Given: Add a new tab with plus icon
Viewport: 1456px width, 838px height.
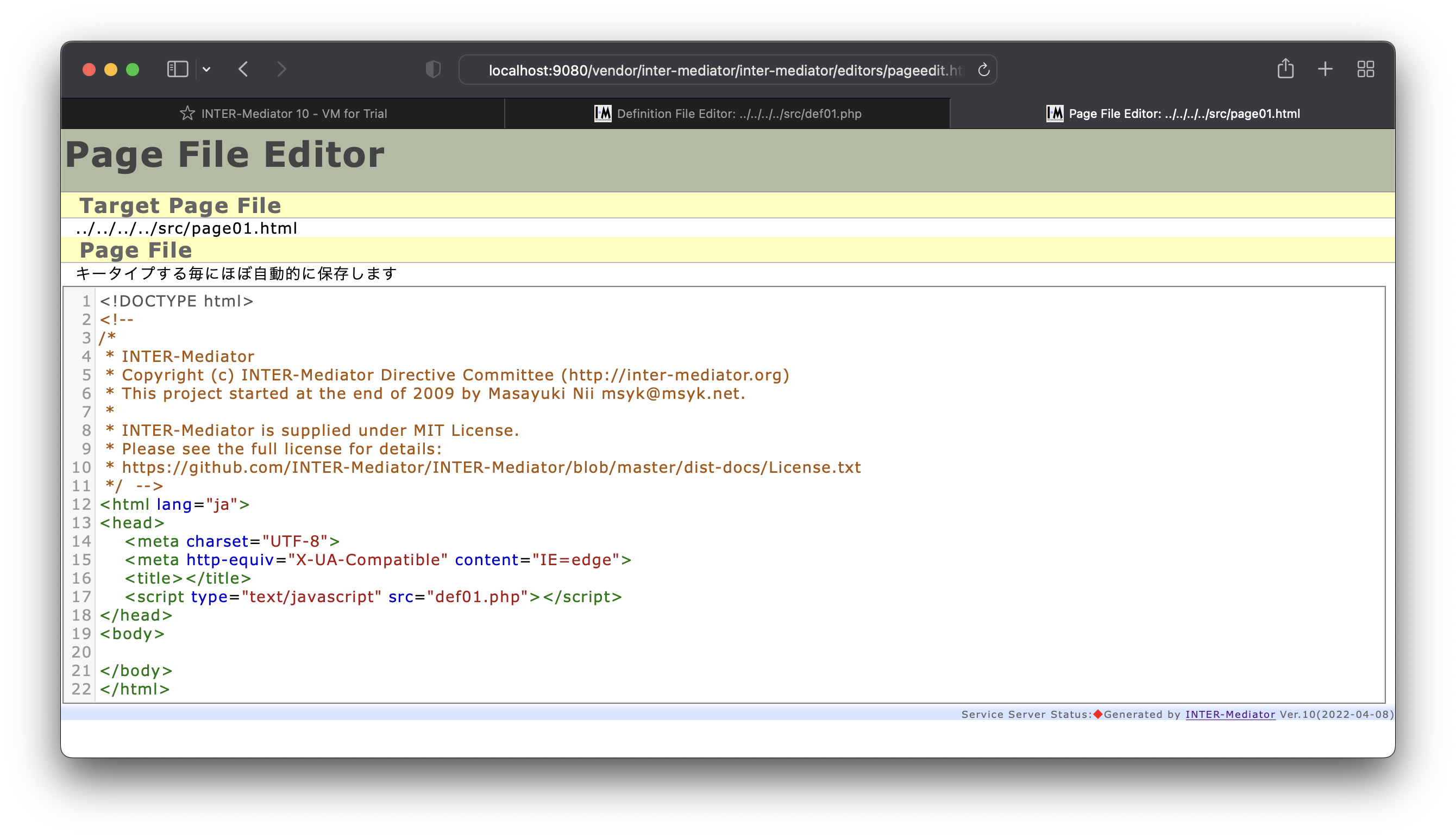Looking at the screenshot, I should pyautogui.click(x=1325, y=70).
